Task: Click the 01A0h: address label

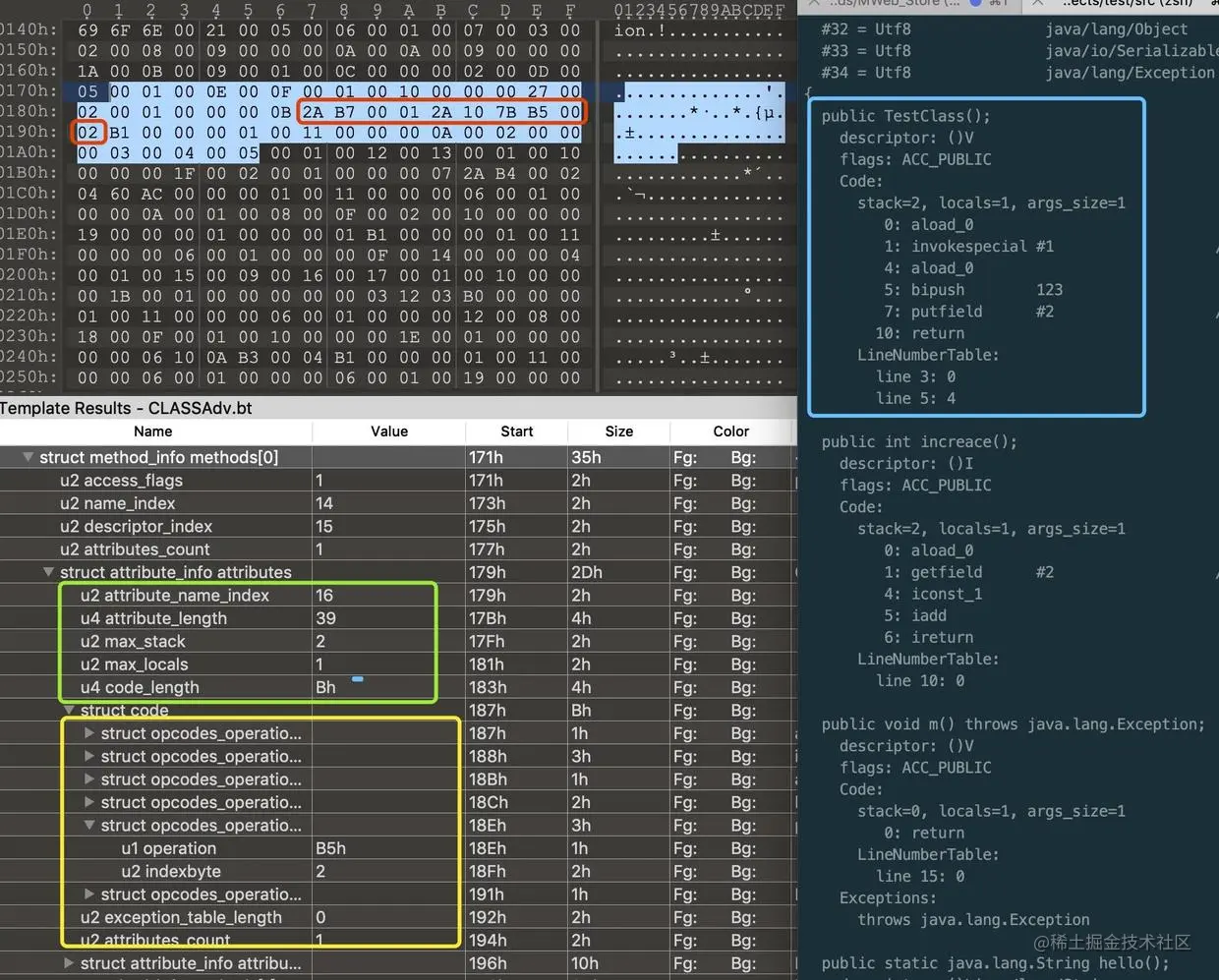Action: pos(29,152)
